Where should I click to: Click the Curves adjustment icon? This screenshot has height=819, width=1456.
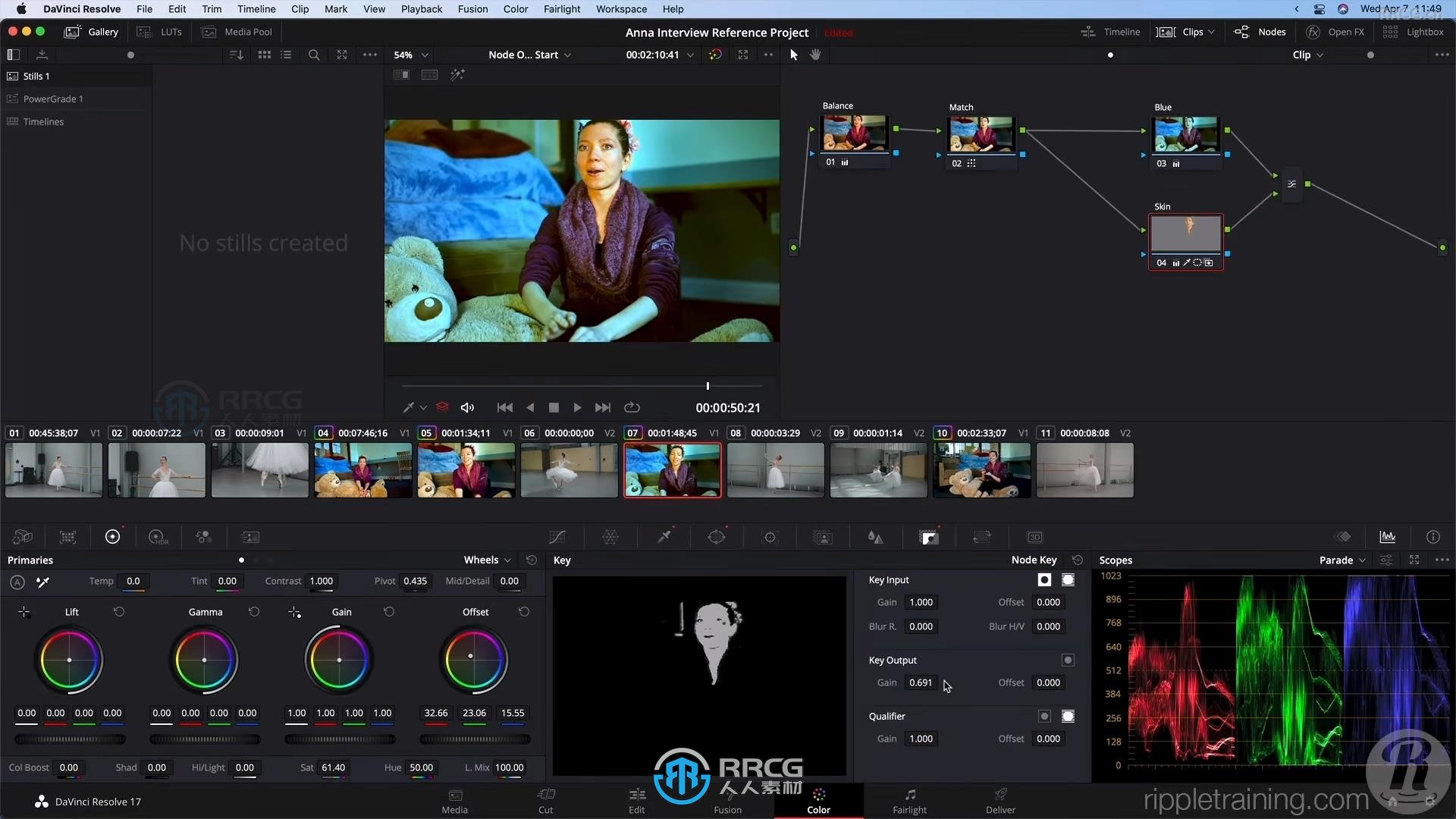pos(558,537)
